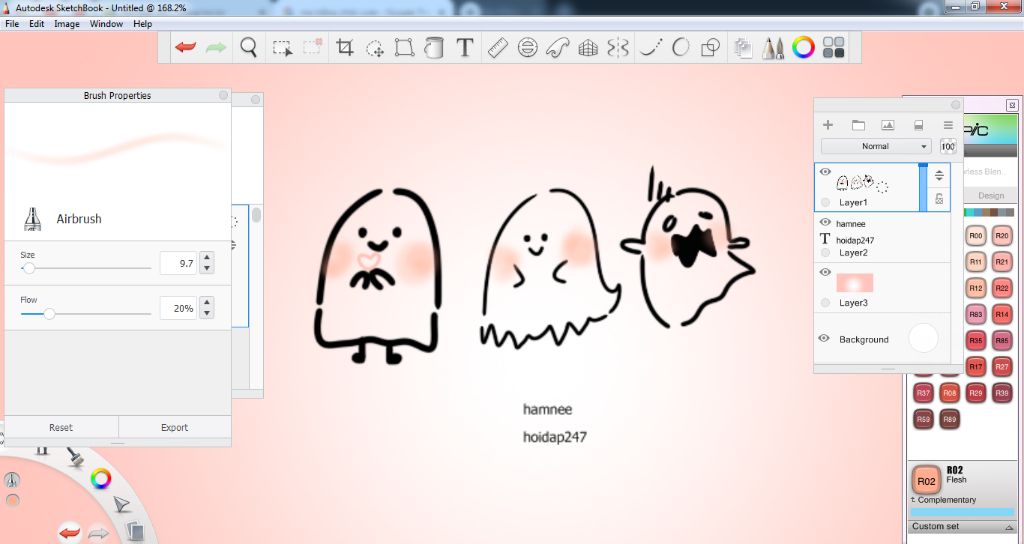Hide the Background layer

click(x=824, y=338)
